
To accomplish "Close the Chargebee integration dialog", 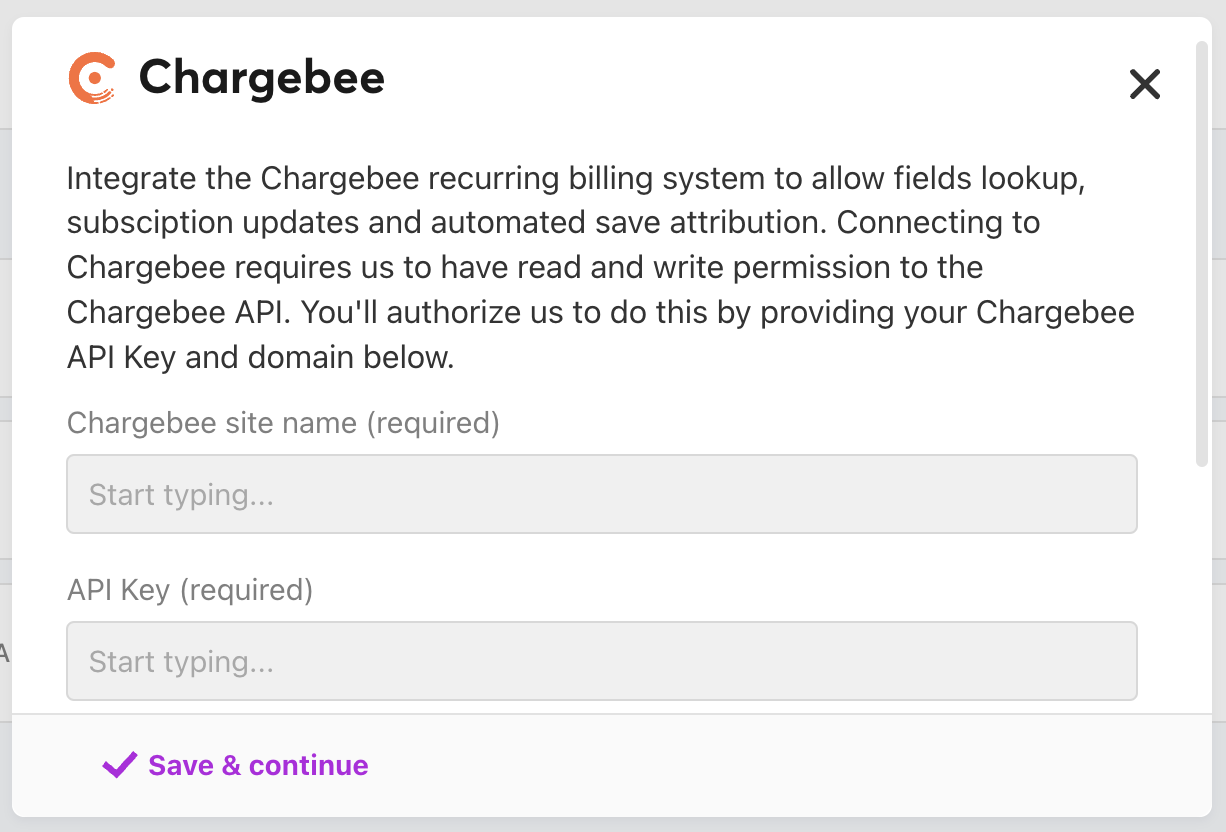I will pyautogui.click(x=1144, y=84).
